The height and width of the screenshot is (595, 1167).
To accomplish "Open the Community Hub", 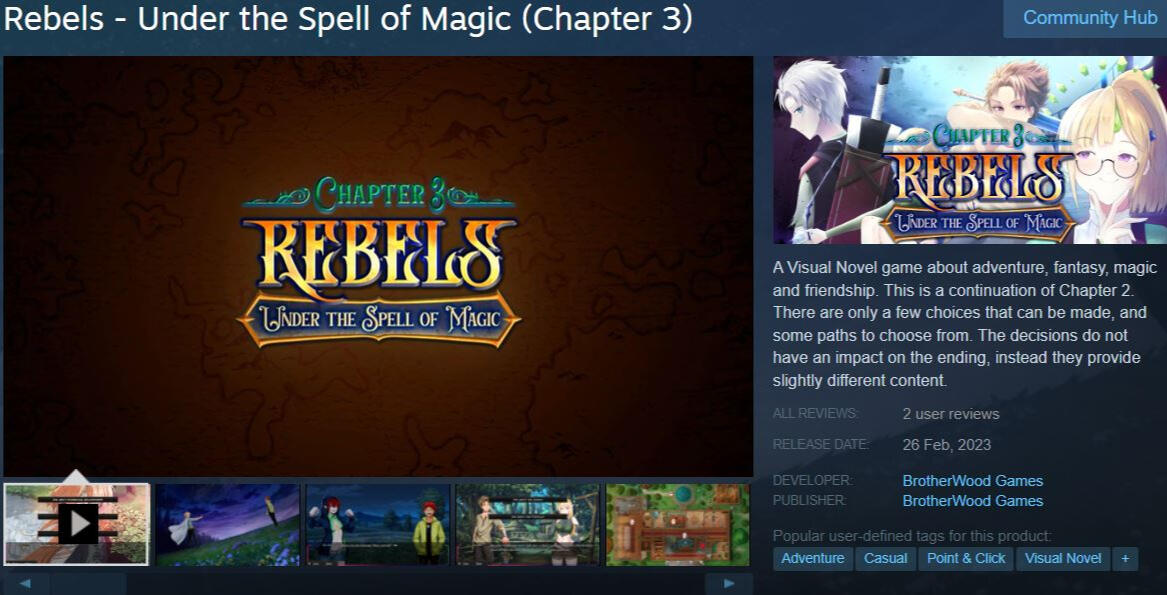I will pos(1090,18).
